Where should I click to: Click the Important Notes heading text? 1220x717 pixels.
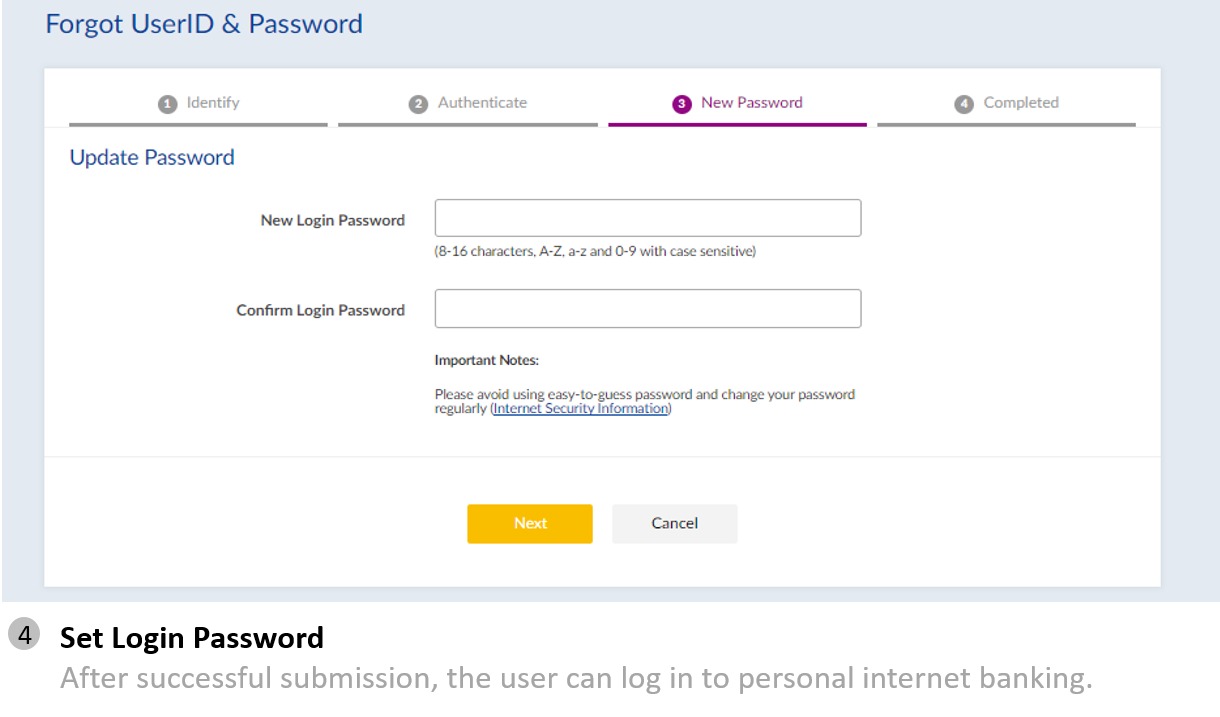click(x=486, y=360)
